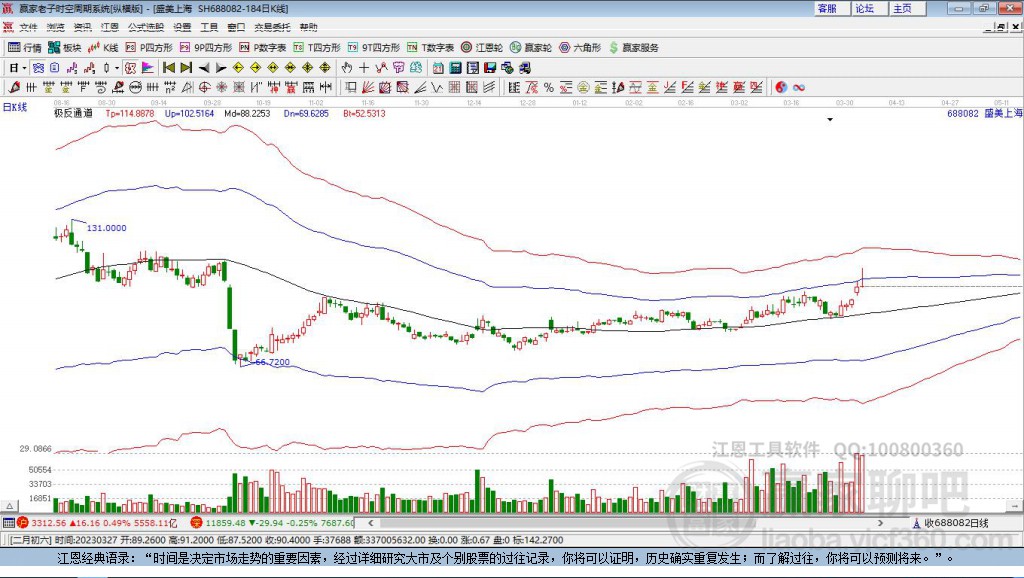The height and width of the screenshot is (578, 1024).
Task: Open the 交易委托 menu
Action: [272, 27]
